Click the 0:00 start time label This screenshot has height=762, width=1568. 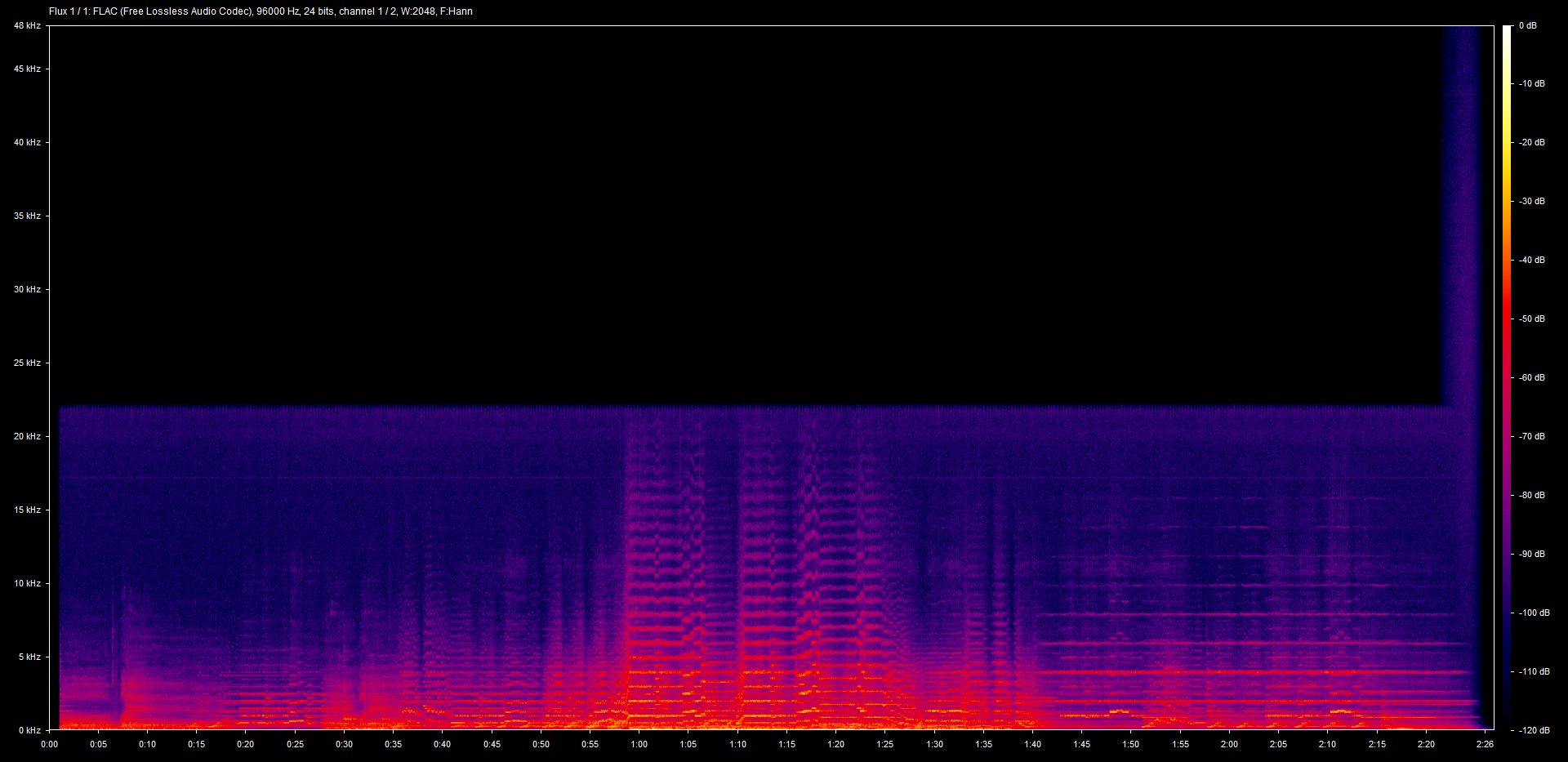[49, 744]
